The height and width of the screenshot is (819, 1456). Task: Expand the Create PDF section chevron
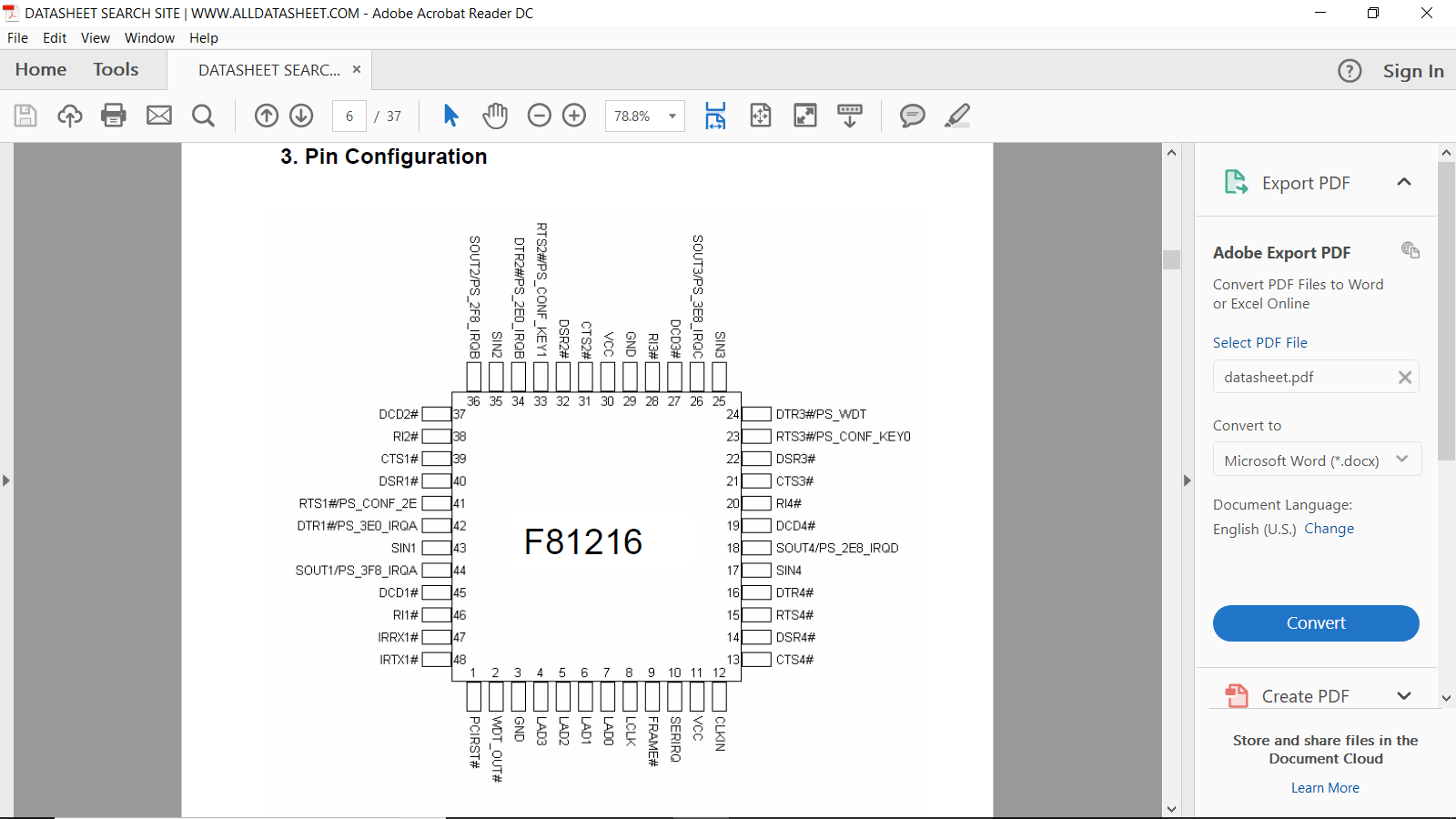pos(1404,696)
